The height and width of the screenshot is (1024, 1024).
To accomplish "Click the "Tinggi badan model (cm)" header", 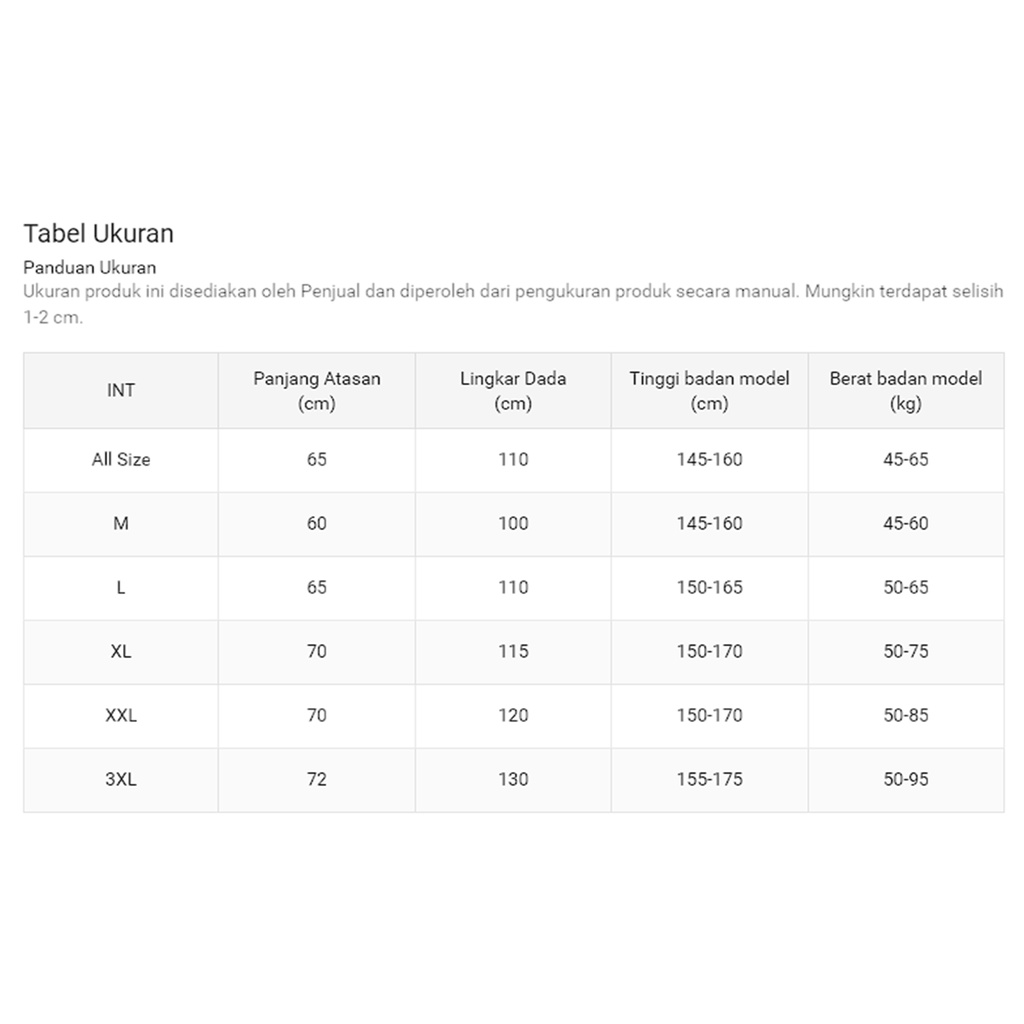I will click(x=709, y=391).
